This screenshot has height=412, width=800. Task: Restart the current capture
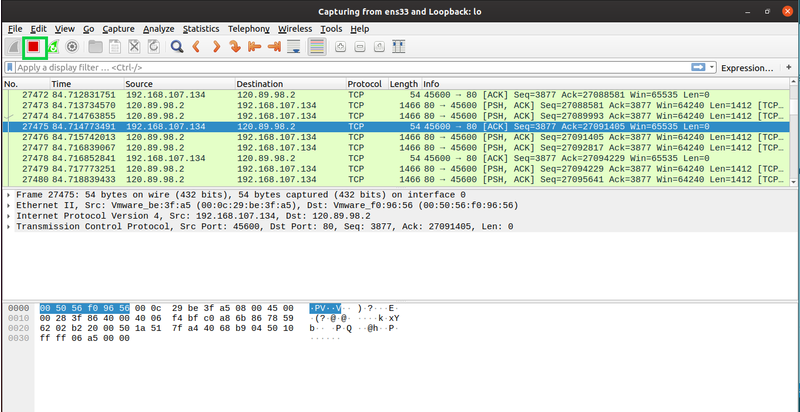pyautogui.click(x=53, y=46)
